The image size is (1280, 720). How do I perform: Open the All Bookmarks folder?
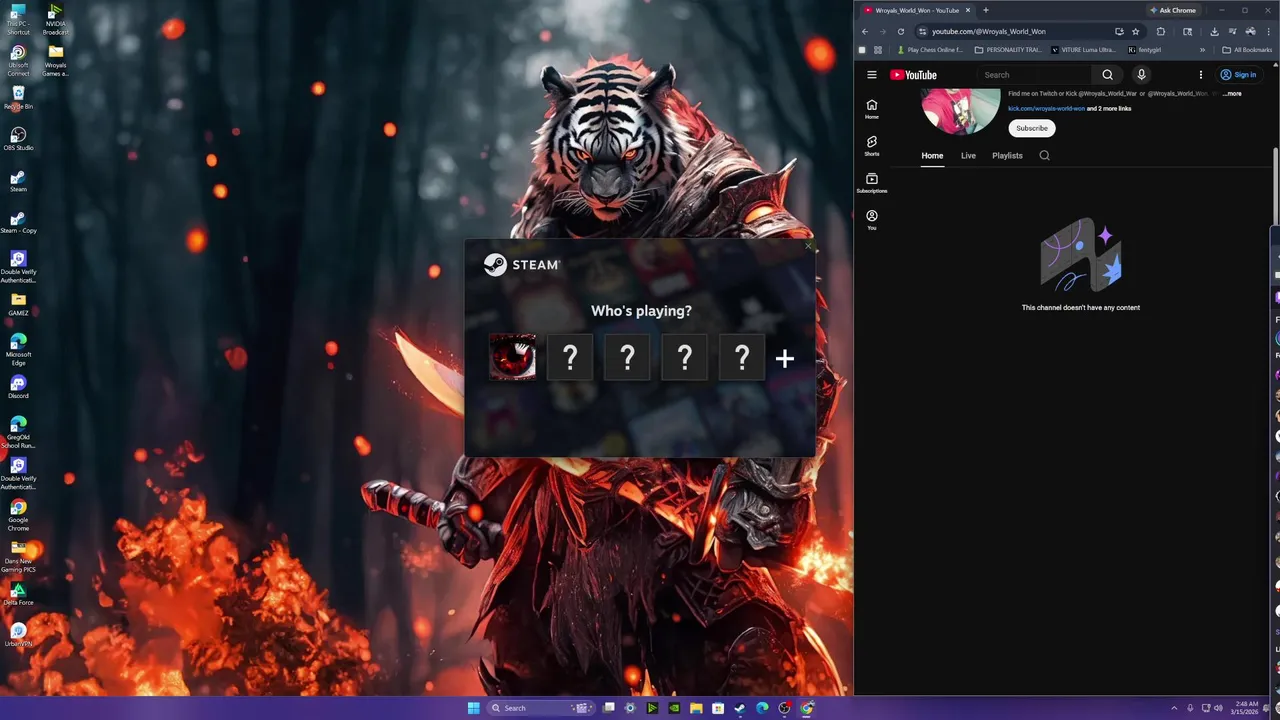1247,50
